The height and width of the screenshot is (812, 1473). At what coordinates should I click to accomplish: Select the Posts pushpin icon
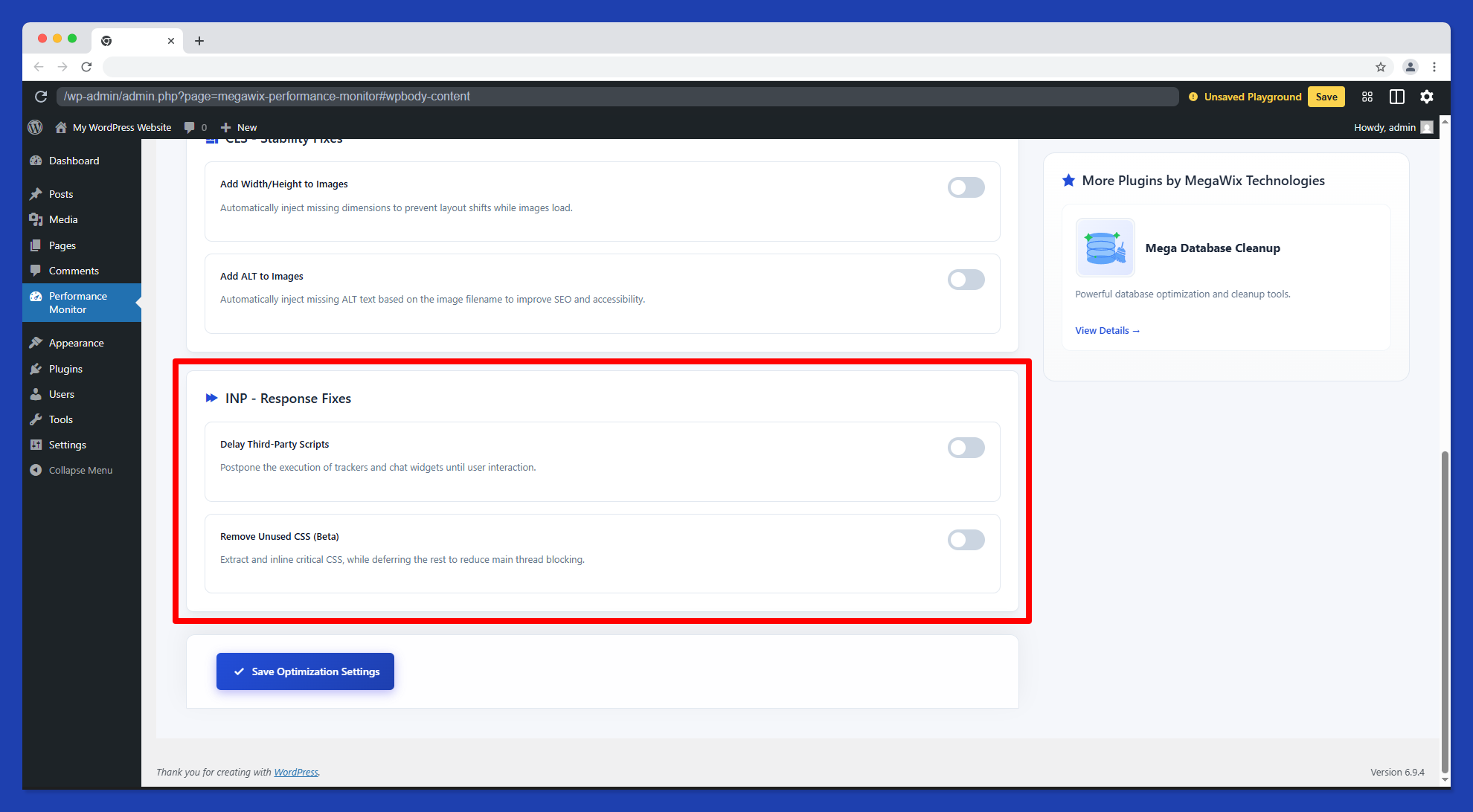pos(36,194)
